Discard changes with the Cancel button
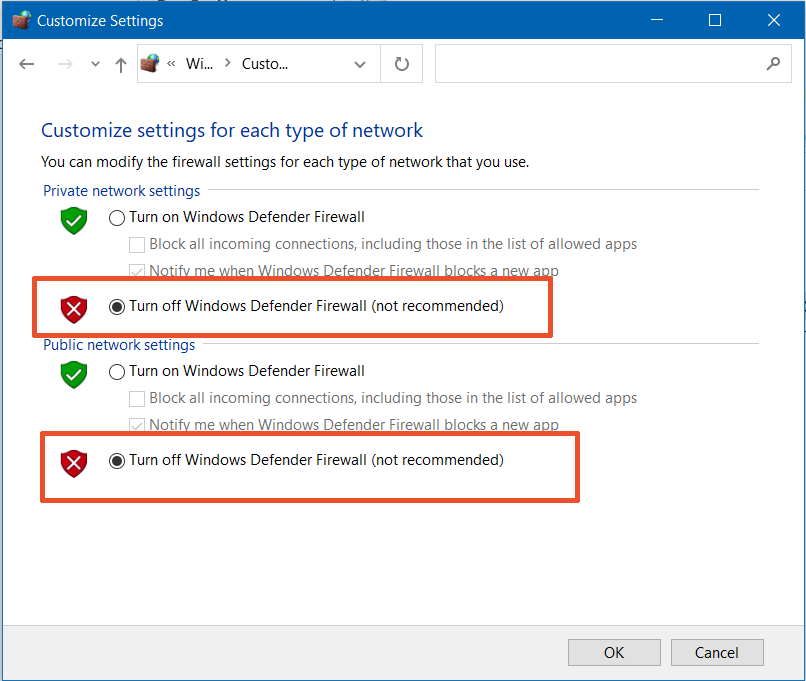The height and width of the screenshot is (681, 806). [x=717, y=652]
